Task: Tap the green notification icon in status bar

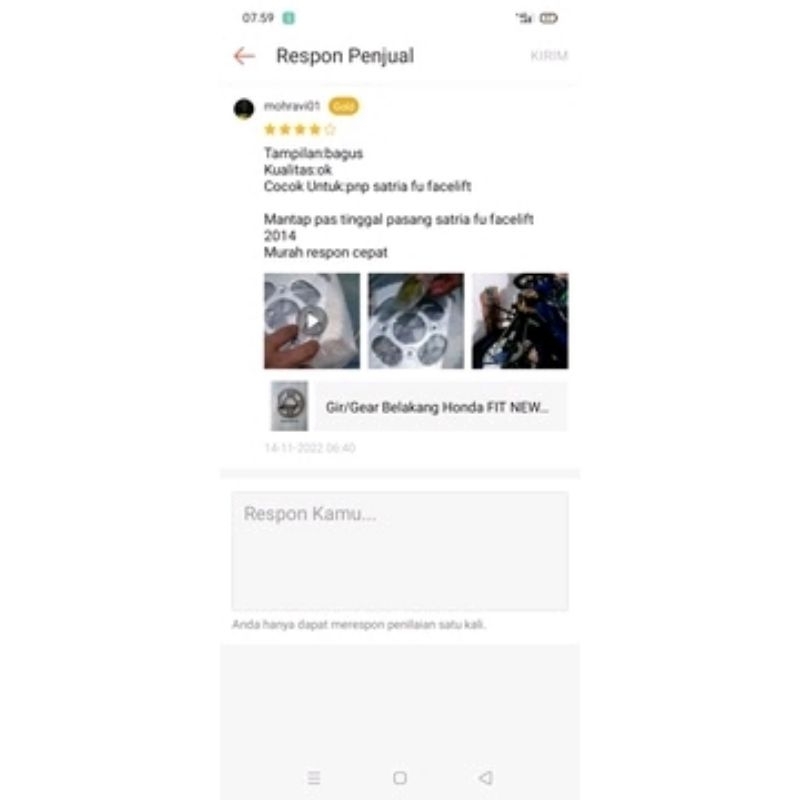Action: coord(289,18)
